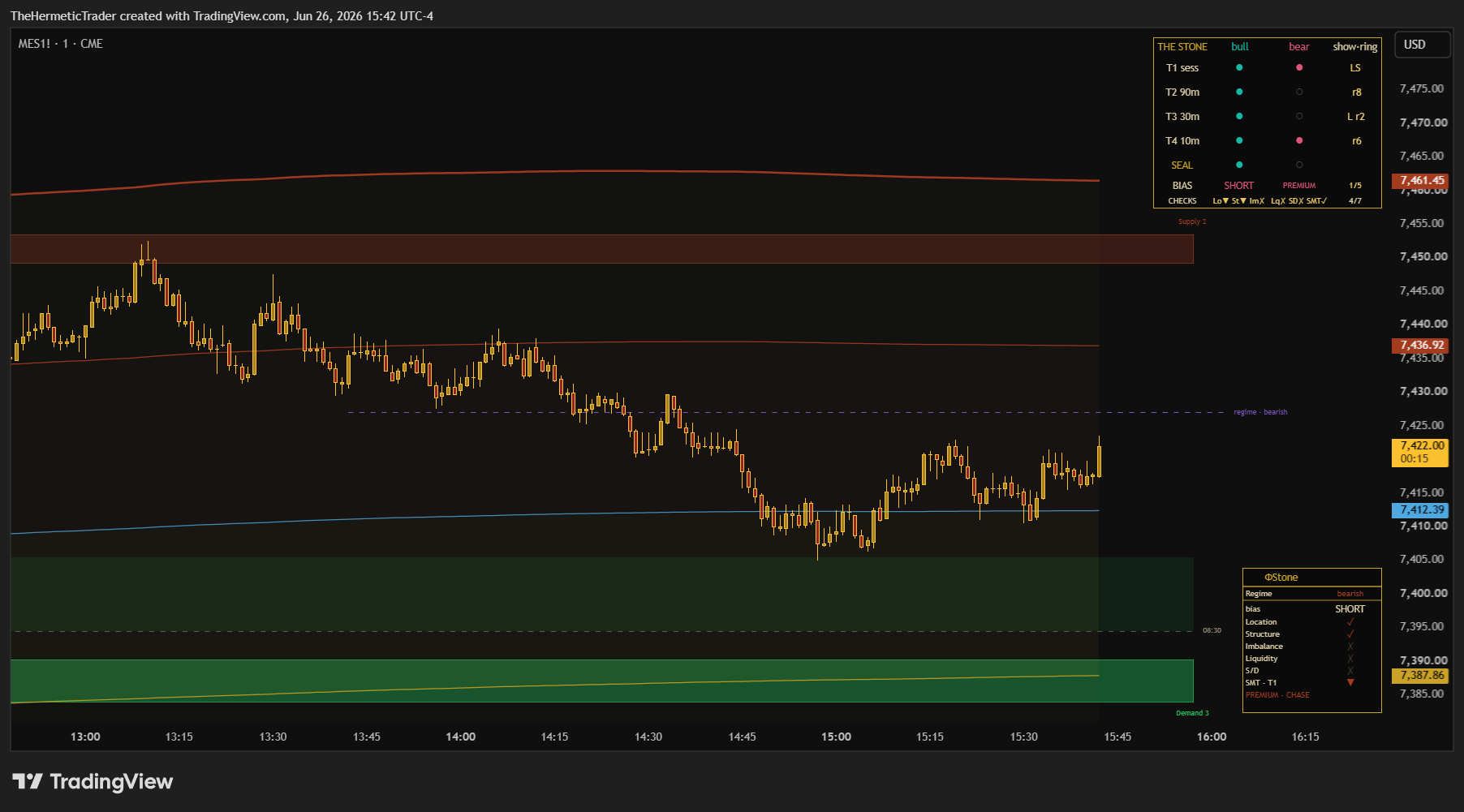Click the bull dot in the T1 sess row

[x=1239, y=67]
